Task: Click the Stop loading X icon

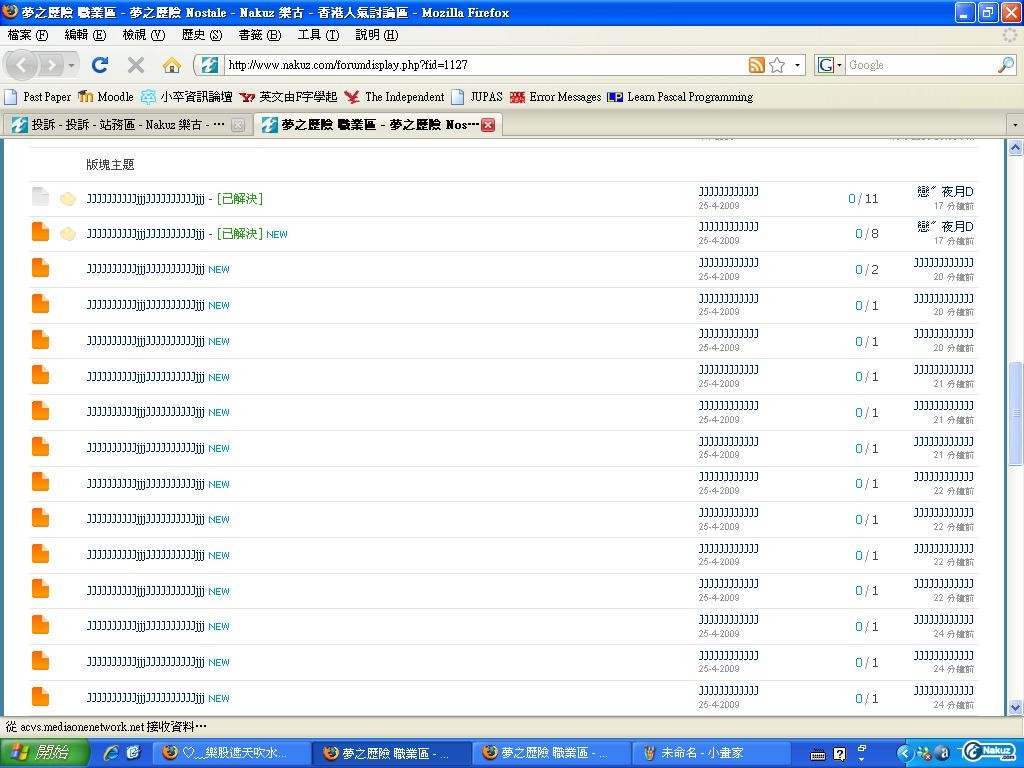Action: pos(135,65)
